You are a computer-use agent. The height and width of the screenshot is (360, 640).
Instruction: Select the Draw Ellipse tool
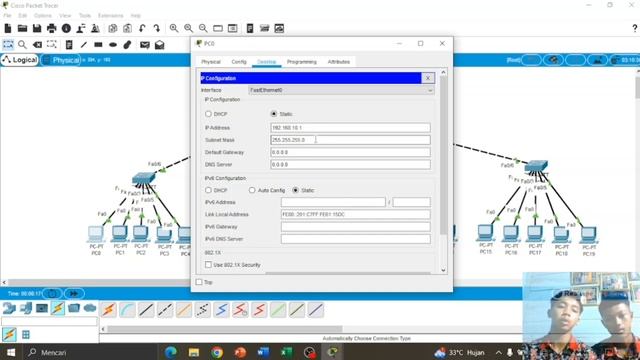coord(113,44)
